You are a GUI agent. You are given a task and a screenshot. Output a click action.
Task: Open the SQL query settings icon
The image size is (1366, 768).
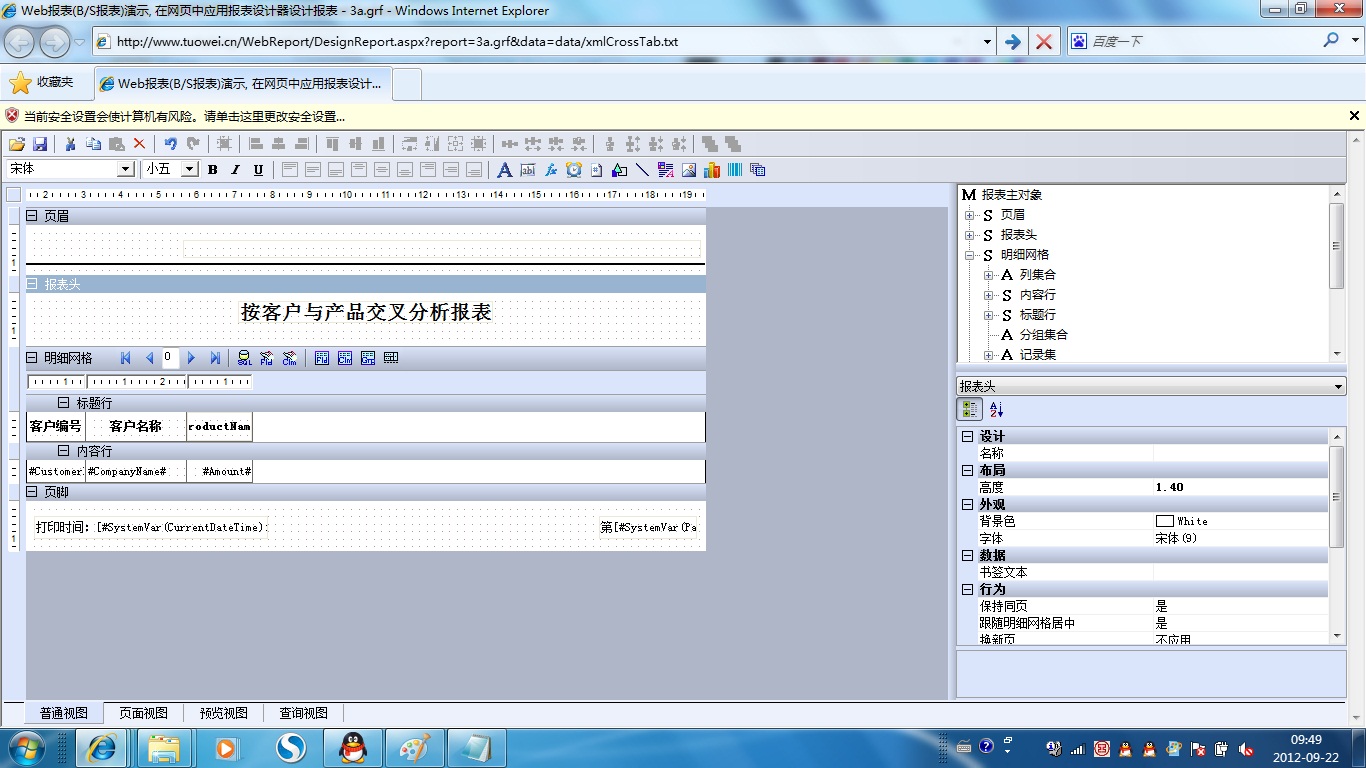244,358
